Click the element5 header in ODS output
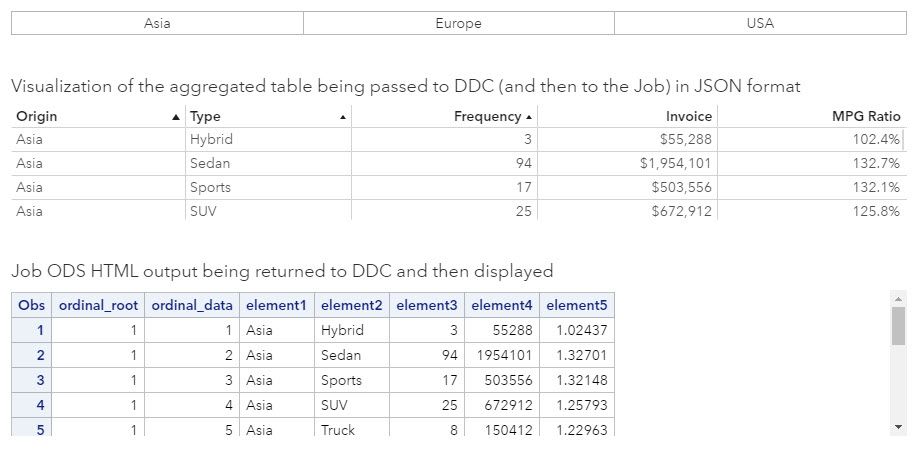 pyautogui.click(x=577, y=305)
